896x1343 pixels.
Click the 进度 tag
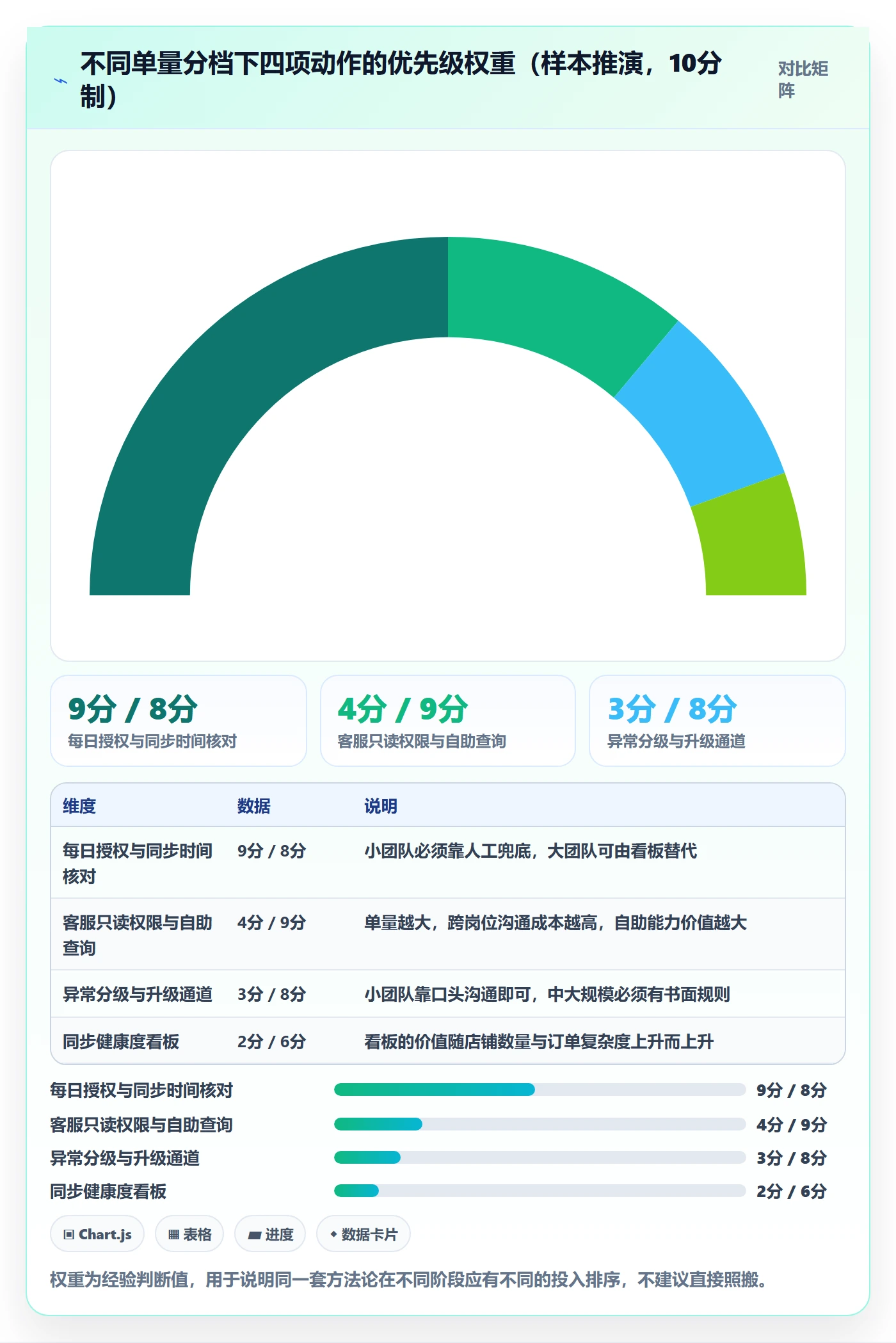pyautogui.click(x=270, y=1234)
